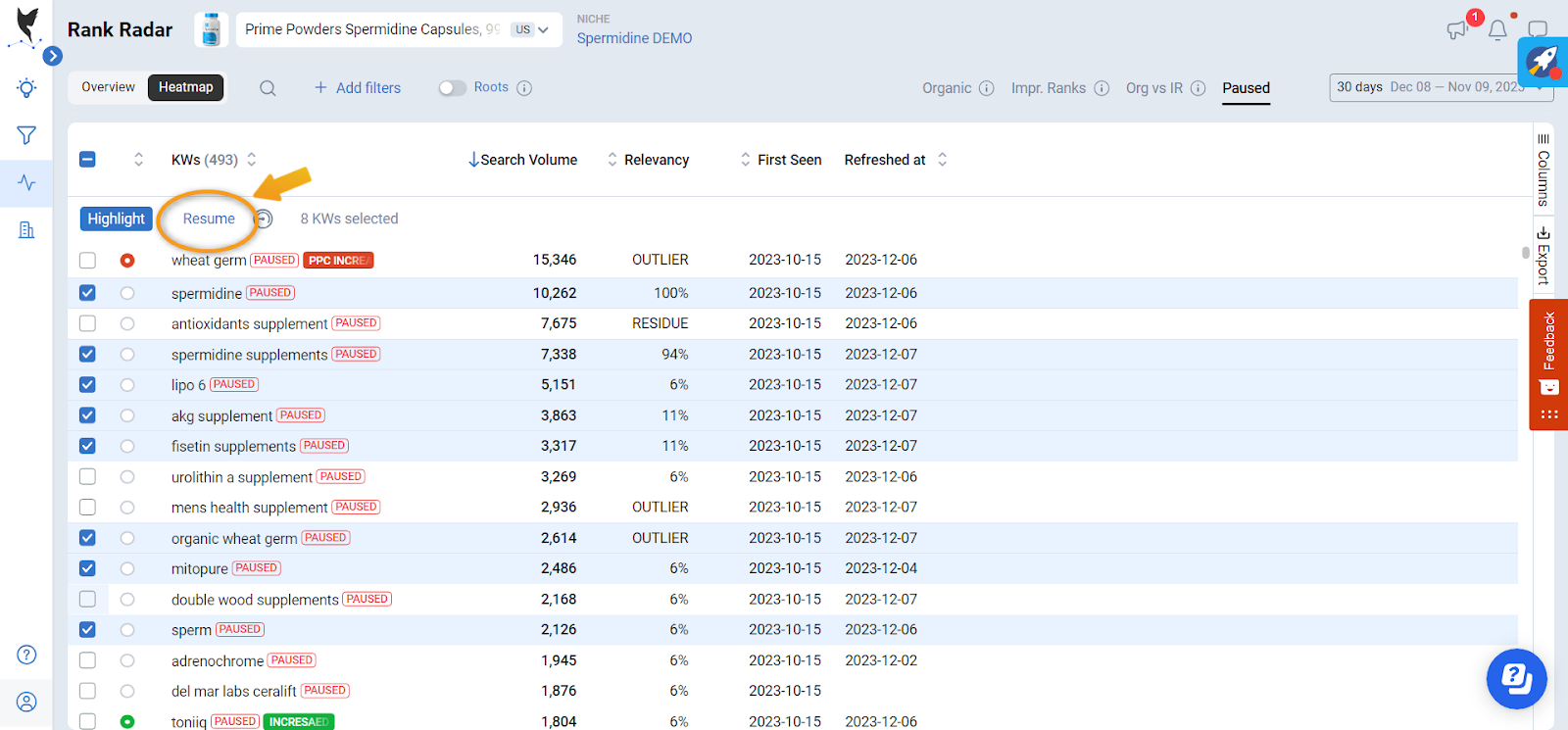Image resolution: width=1568 pixels, height=730 pixels.
Task: Open the lightbulb insights sidebar icon
Action: pos(26,88)
